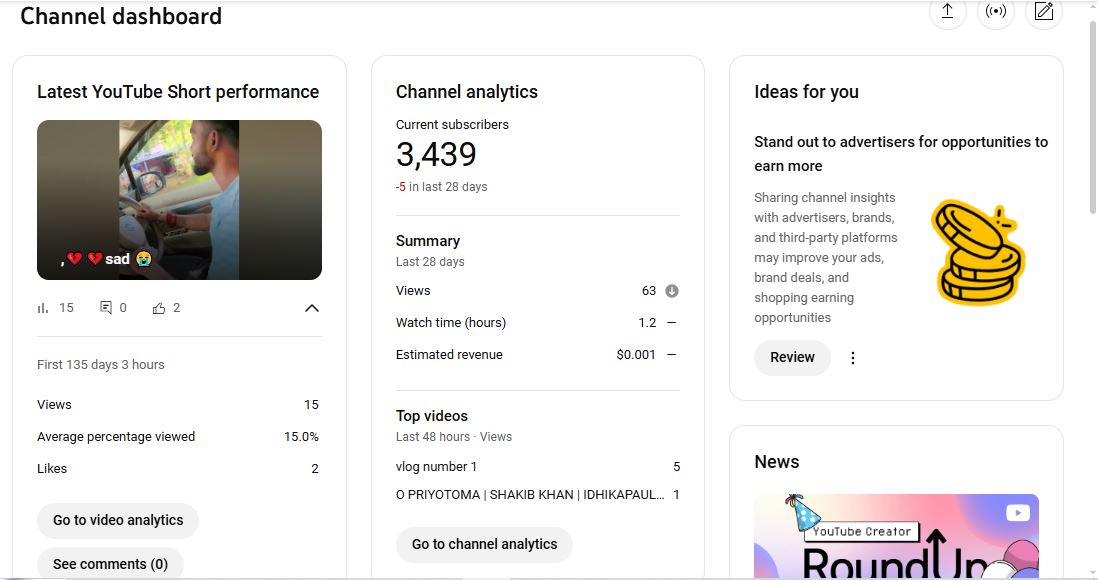This screenshot has width=1098, height=580.
Task: Click the Summary heading
Action: (x=428, y=241)
